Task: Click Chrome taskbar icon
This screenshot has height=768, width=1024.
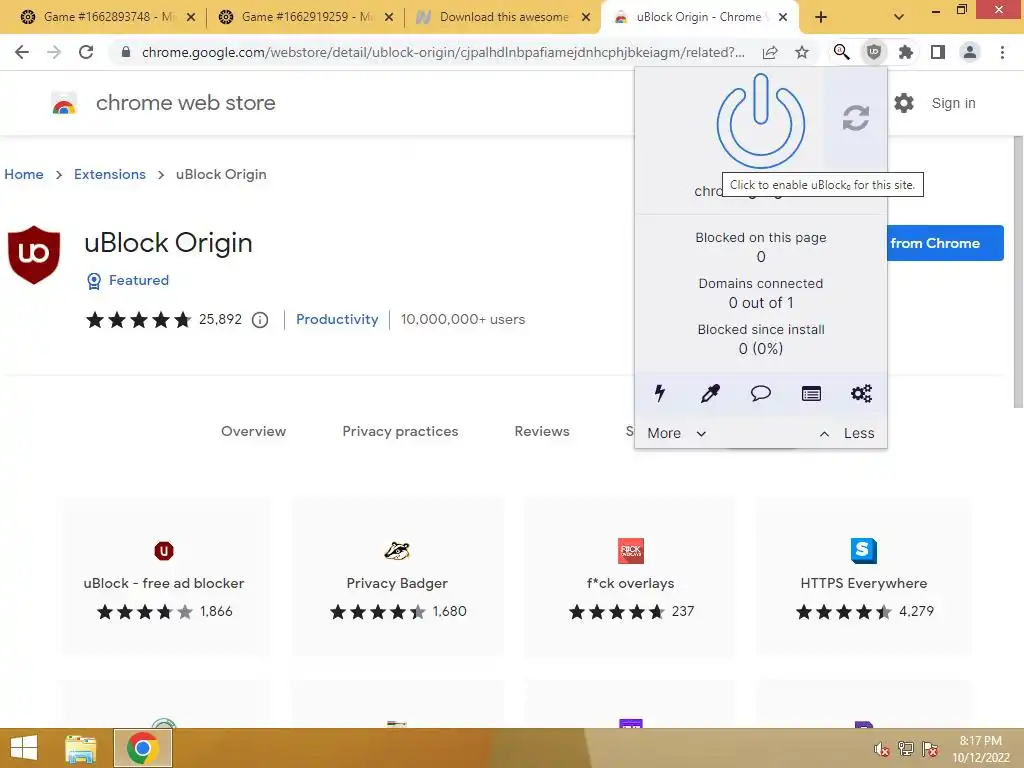Action: pos(143,748)
